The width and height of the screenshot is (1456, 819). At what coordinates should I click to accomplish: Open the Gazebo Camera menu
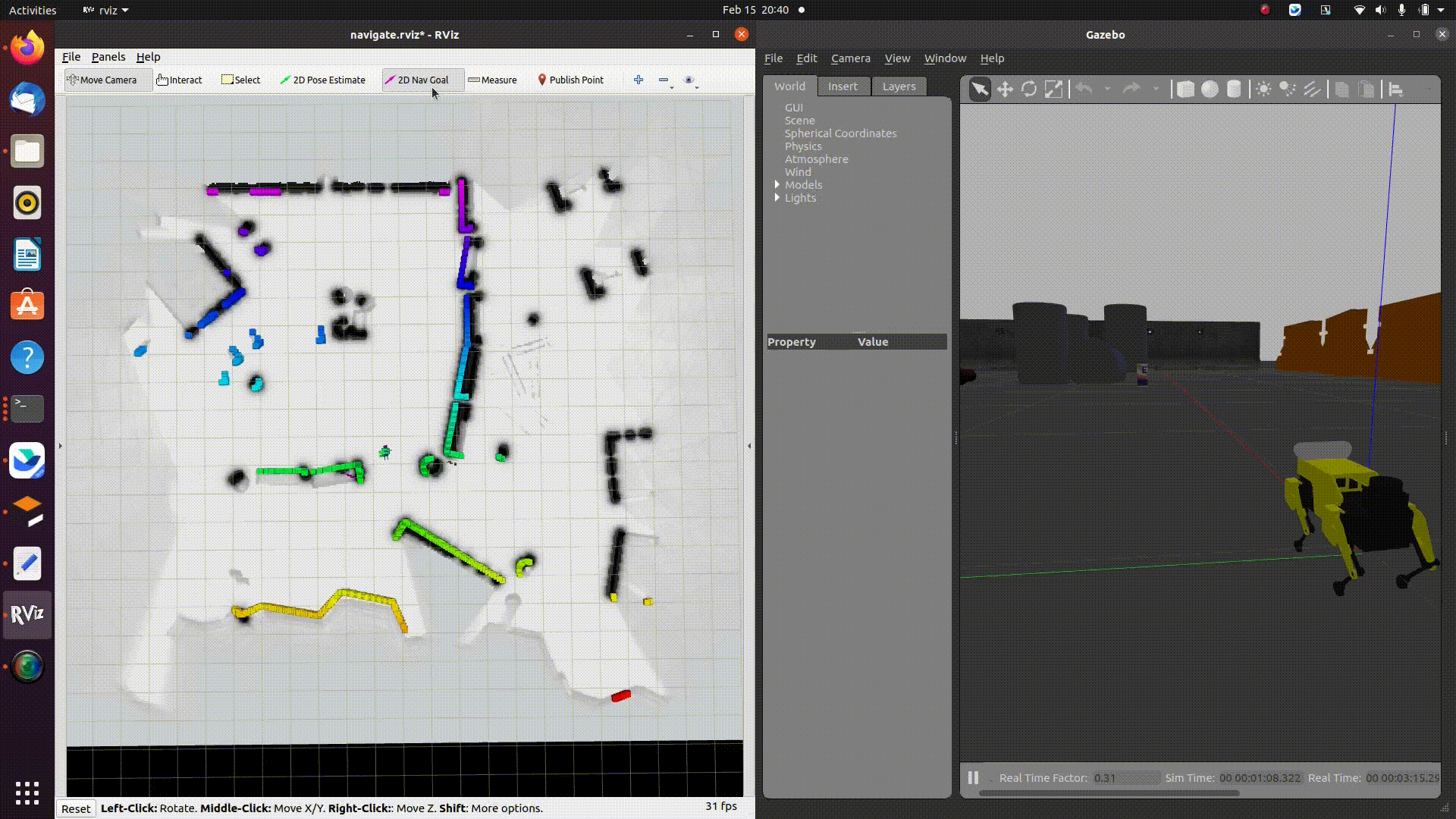click(x=850, y=58)
